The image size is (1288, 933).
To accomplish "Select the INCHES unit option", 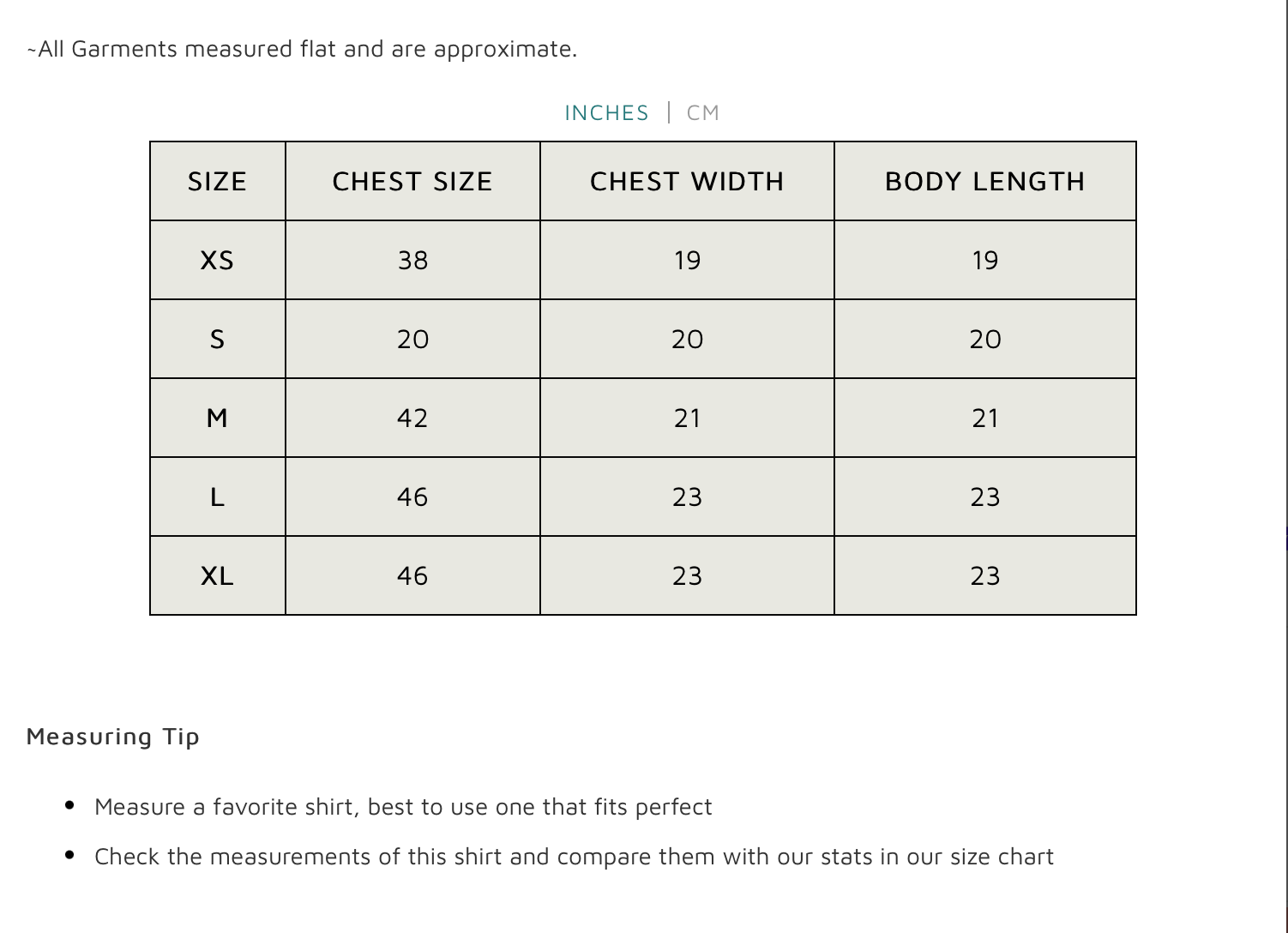I will point(606,113).
